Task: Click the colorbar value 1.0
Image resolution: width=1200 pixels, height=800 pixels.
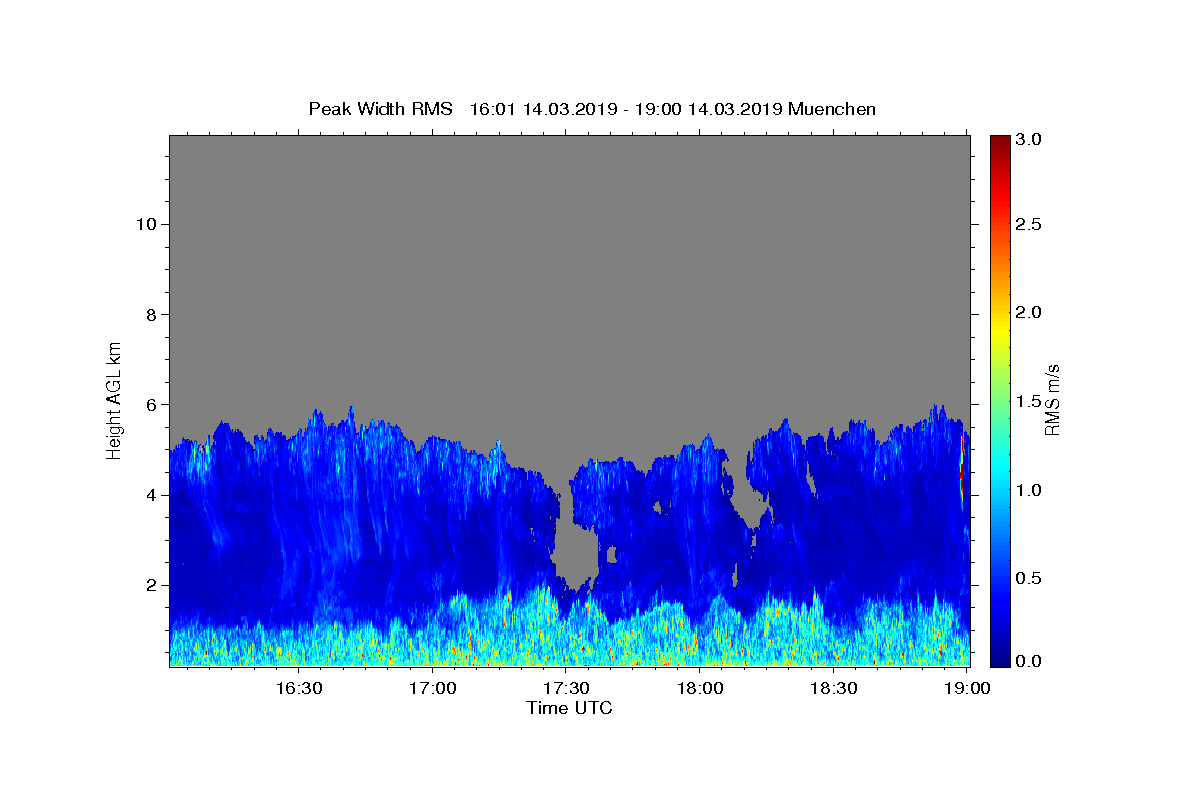Action: point(1029,490)
